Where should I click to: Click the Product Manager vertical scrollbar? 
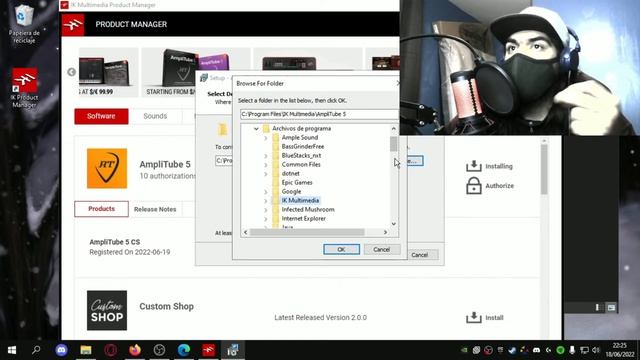point(544,169)
